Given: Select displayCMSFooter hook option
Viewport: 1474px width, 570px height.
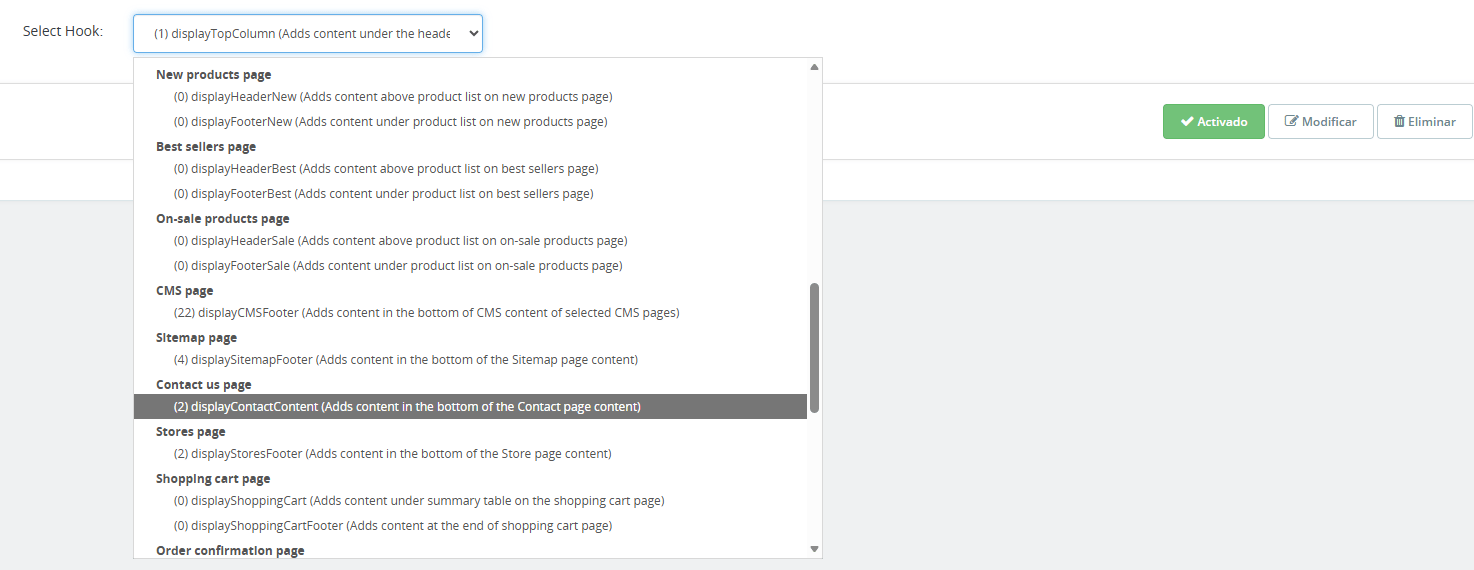Looking at the screenshot, I should [426, 313].
